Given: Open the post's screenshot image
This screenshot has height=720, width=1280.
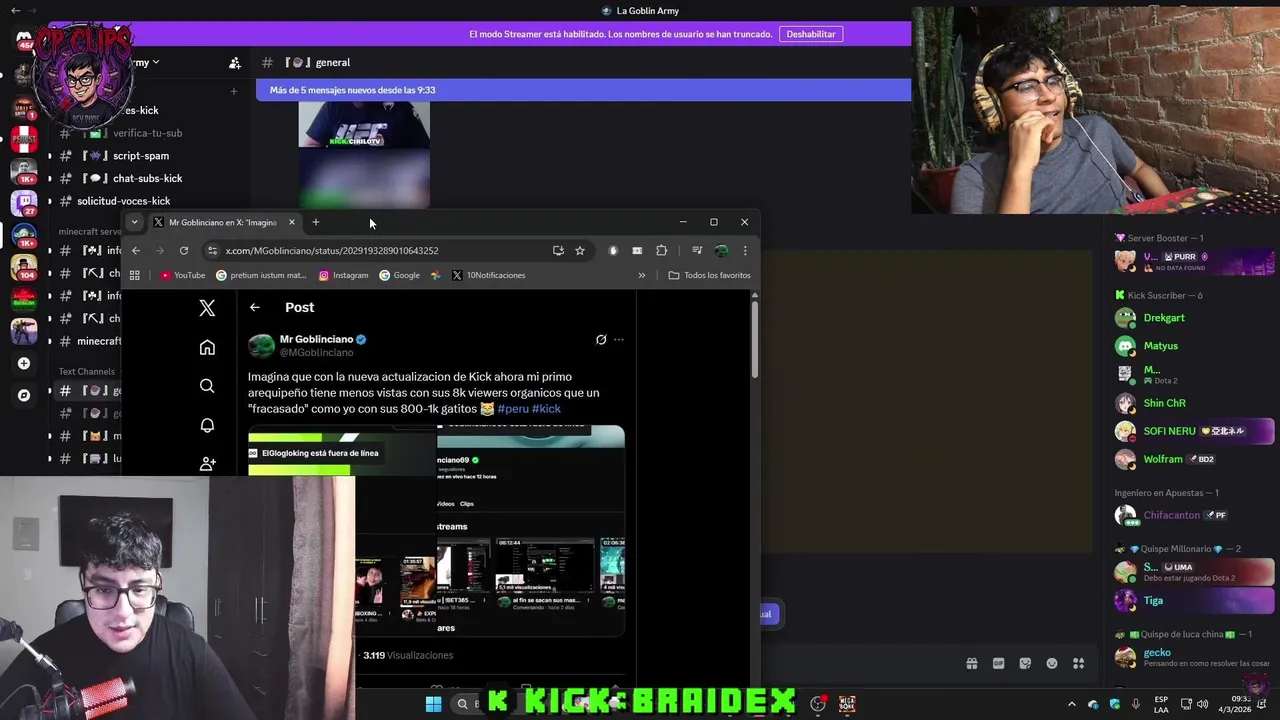Looking at the screenshot, I should click(436, 531).
